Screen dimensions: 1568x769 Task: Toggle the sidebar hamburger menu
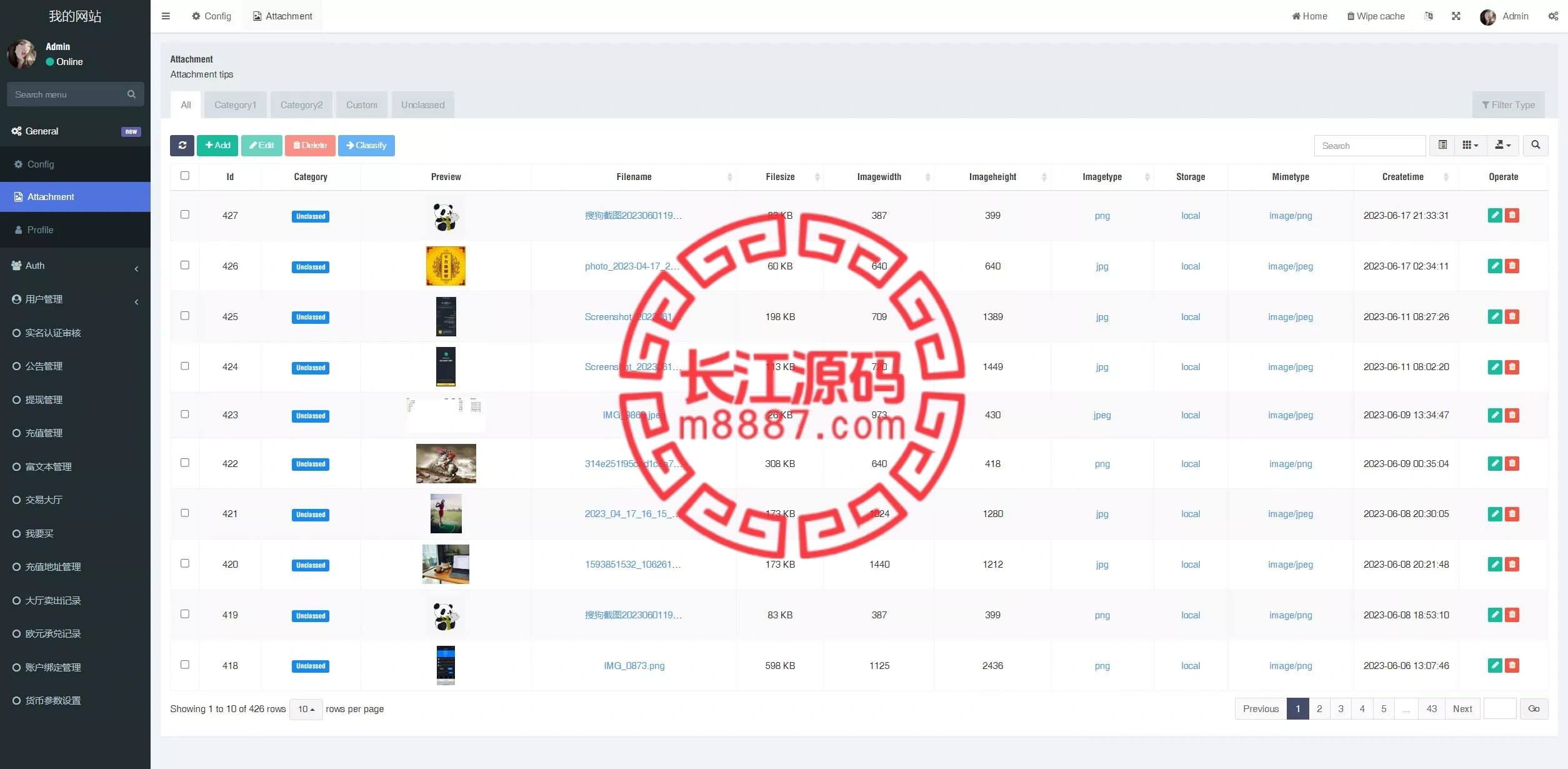click(166, 16)
